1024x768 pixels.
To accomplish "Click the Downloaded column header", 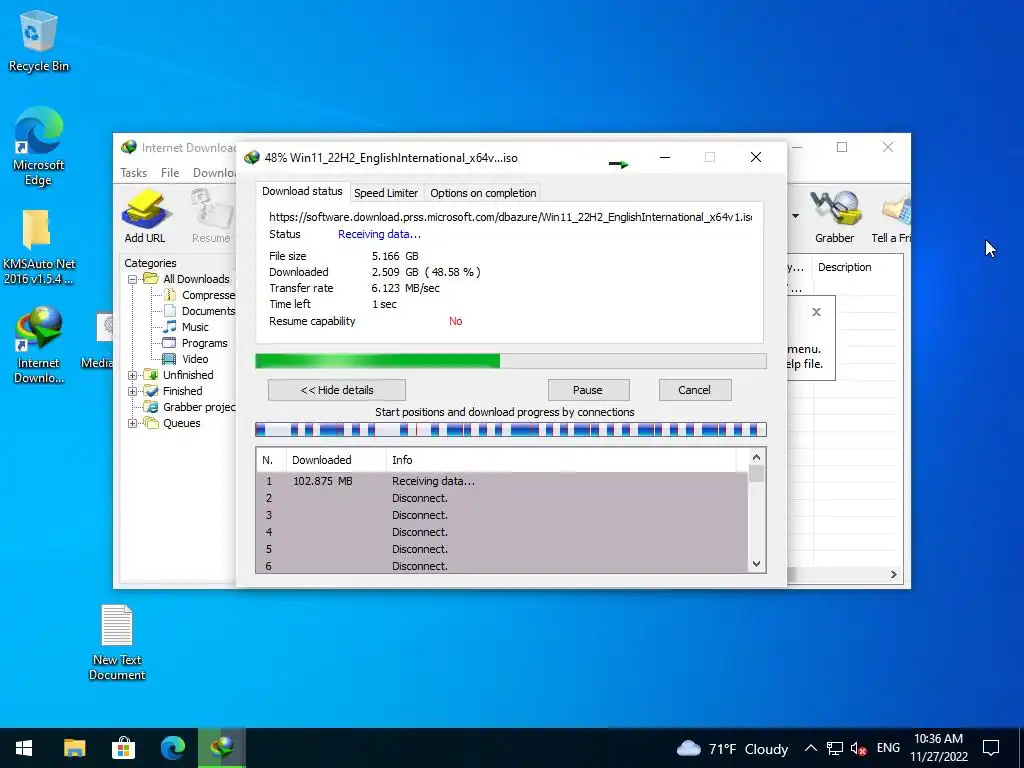I will click(336, 460).
